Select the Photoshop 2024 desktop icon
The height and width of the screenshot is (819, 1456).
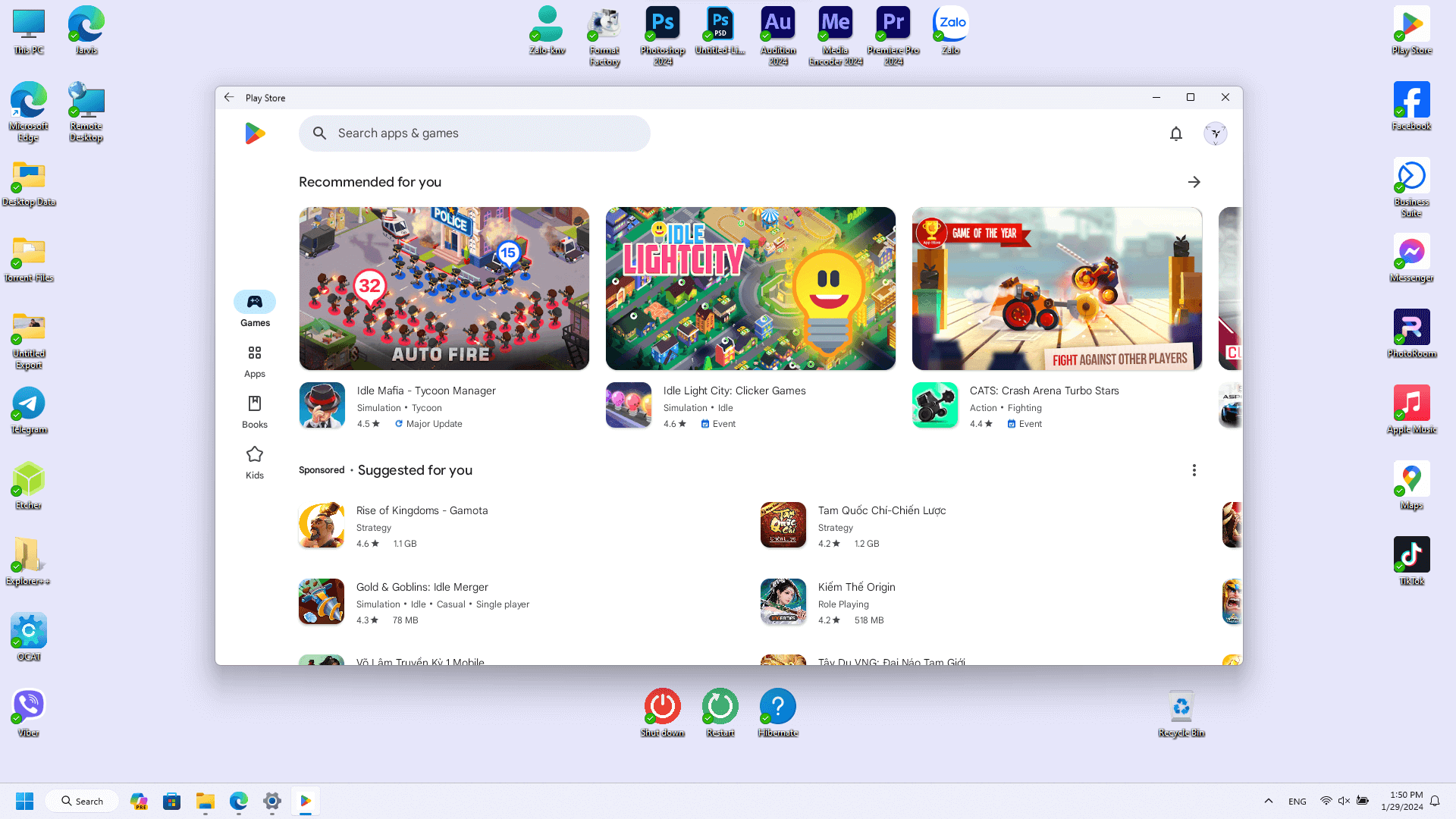point(663,36)
